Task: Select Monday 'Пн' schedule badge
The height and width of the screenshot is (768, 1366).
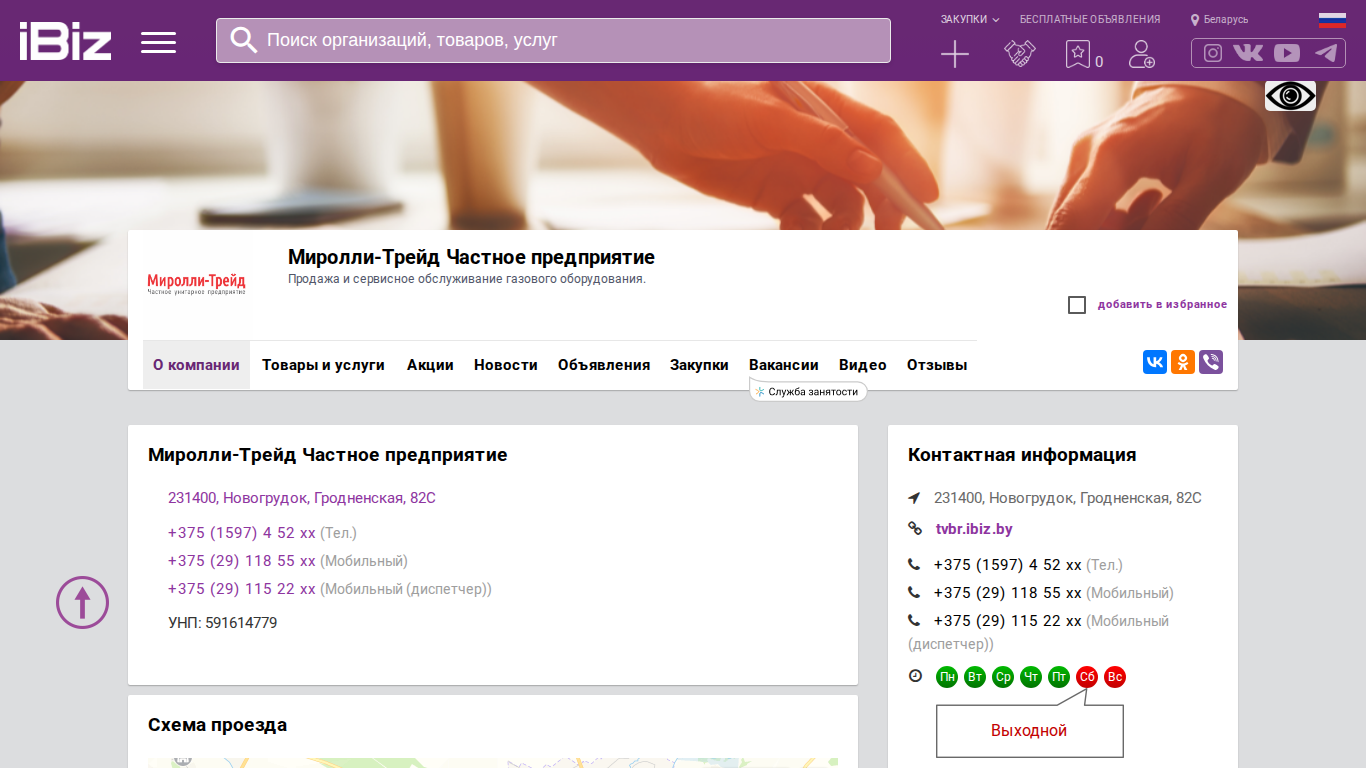Action: 947,677
